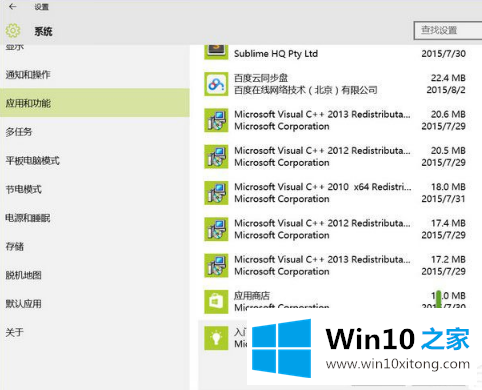Click the System gear icon

[13, 31]
